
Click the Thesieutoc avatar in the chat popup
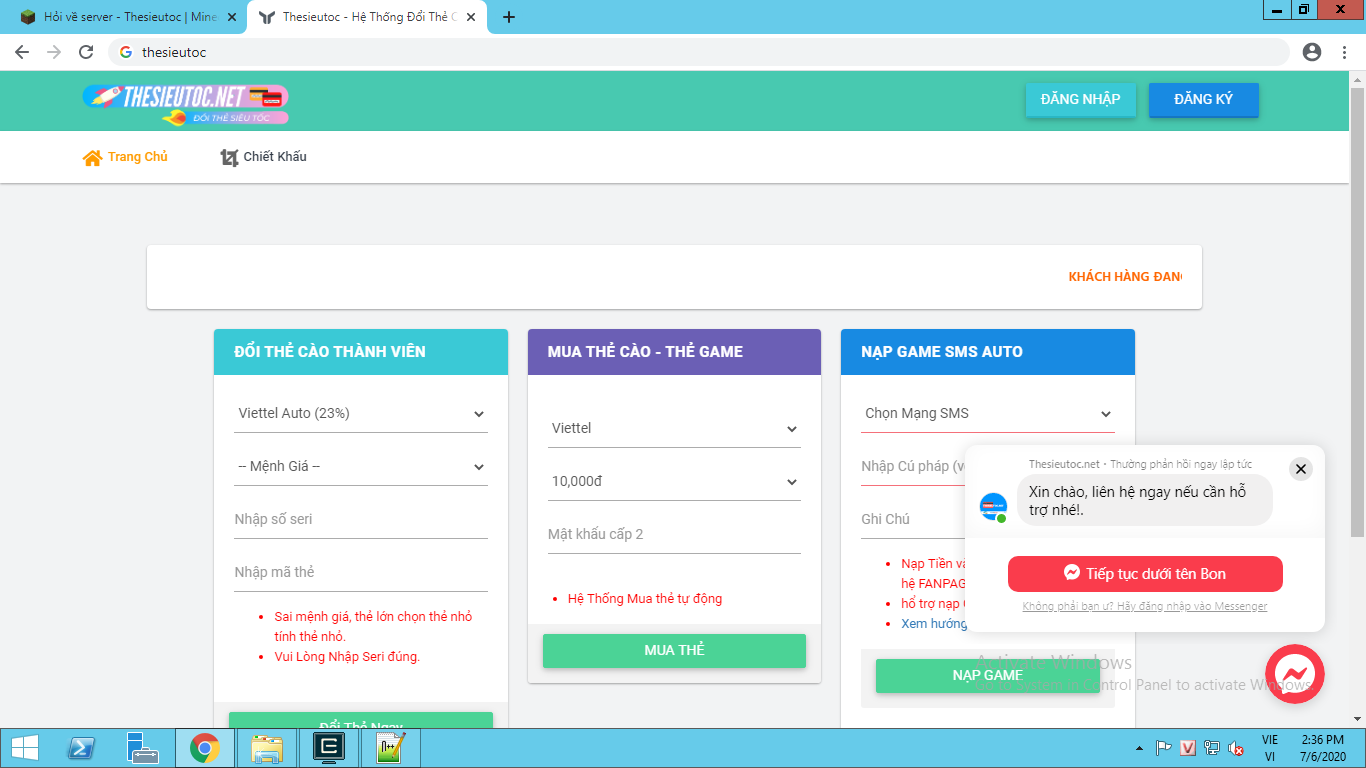click(993, 506)
